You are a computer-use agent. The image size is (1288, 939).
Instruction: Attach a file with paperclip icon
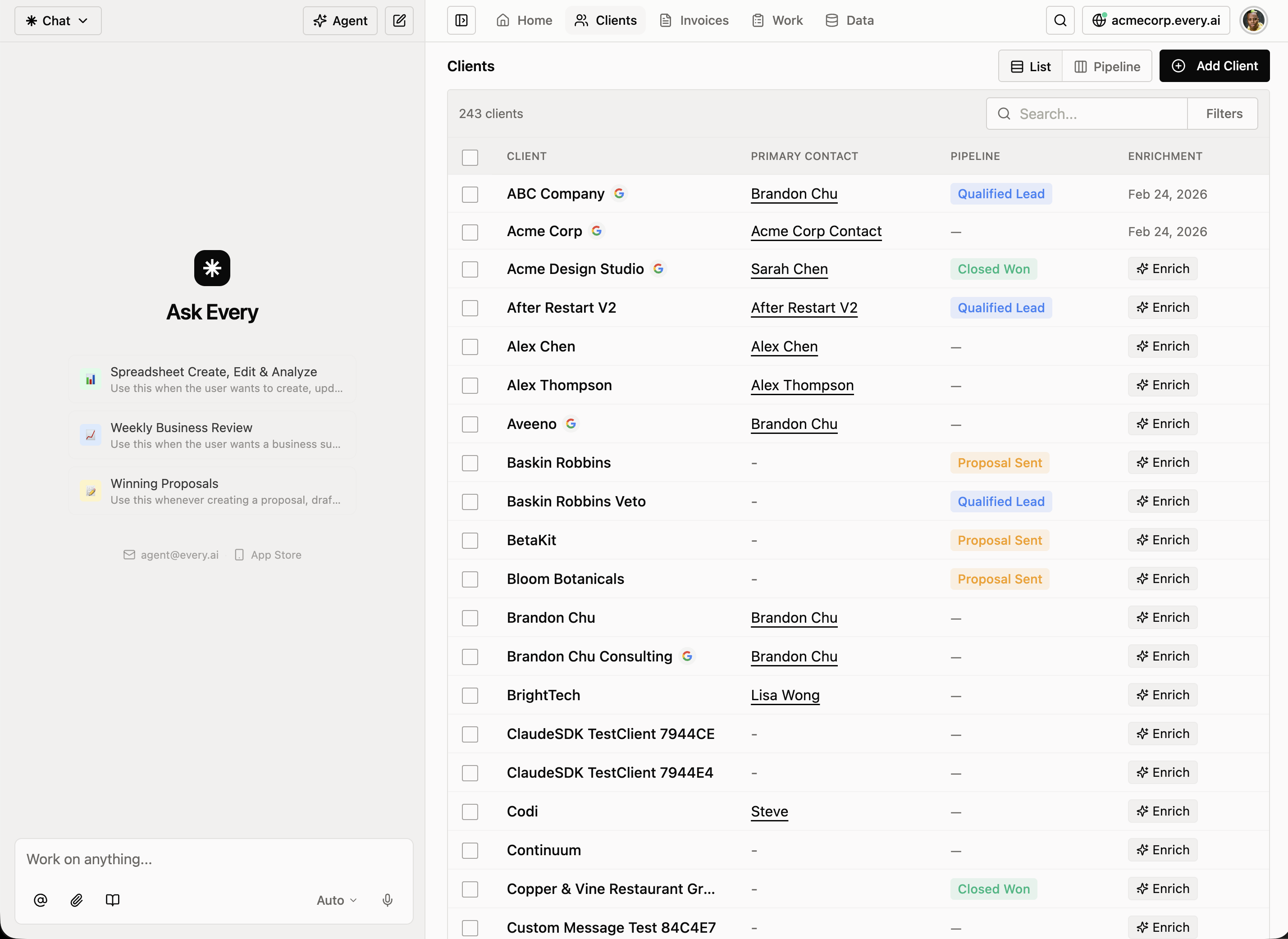click(76, 900)
